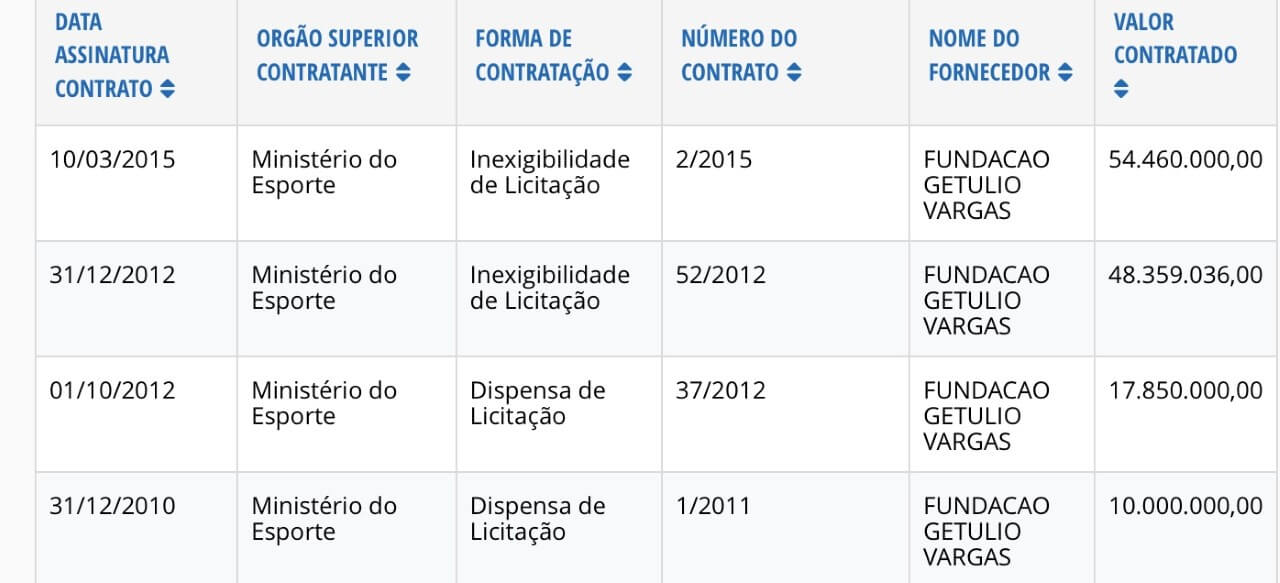
Task: Click sort arrows beside Nome do Fornecedor
Action: pos(1066,72)
